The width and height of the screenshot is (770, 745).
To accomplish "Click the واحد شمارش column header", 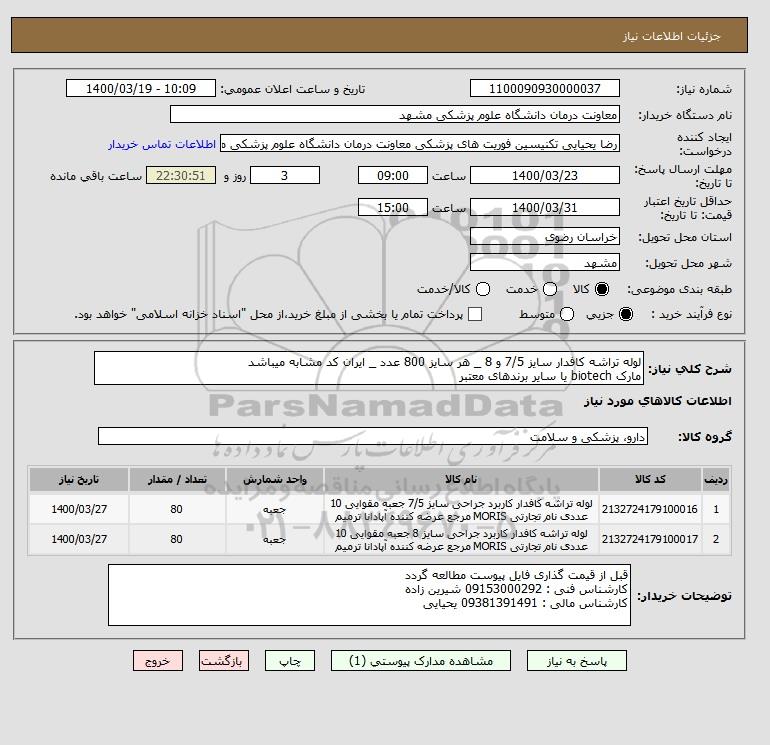I will [275, 479].
